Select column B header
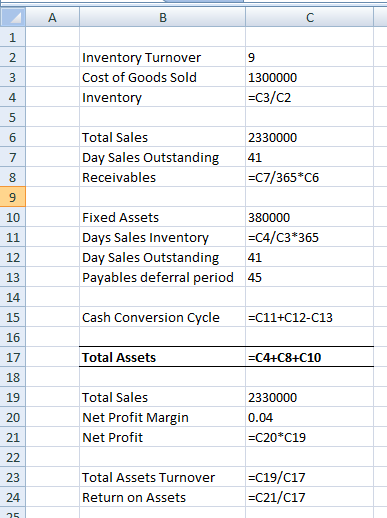 (x=162, y=17)
